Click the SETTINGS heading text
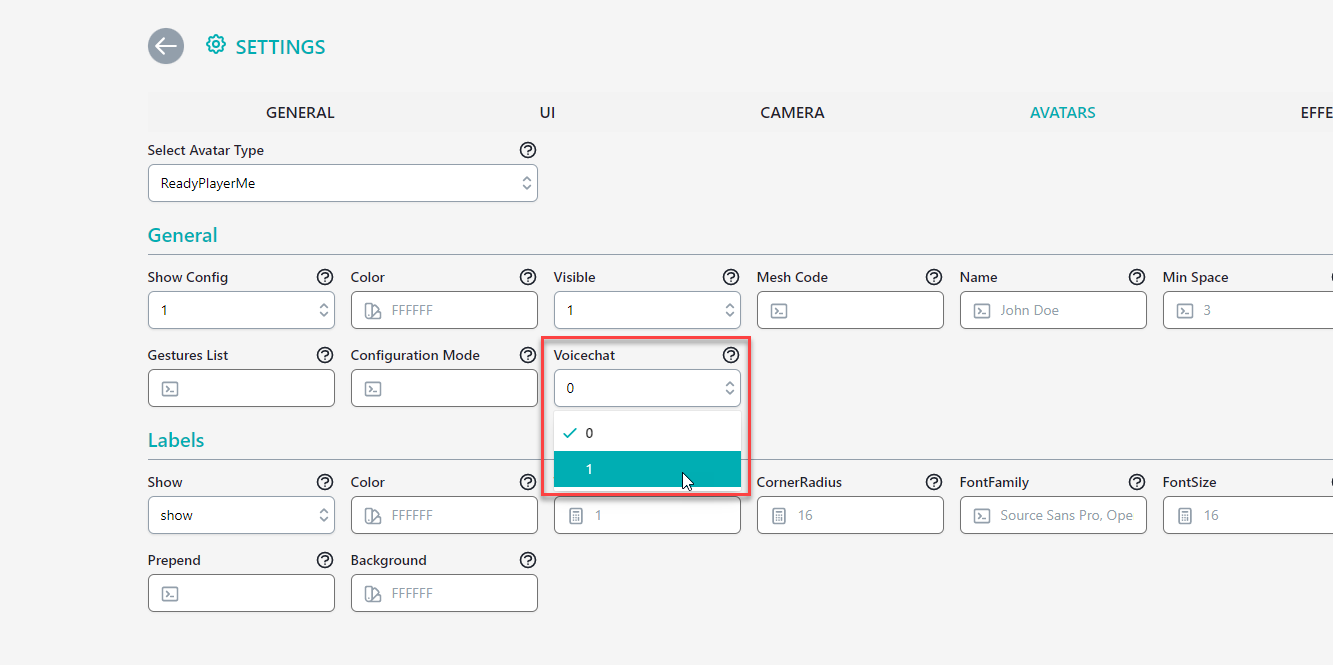Image resolution: width=1333 pixels, height=665 pixels. tap(280, 47)
